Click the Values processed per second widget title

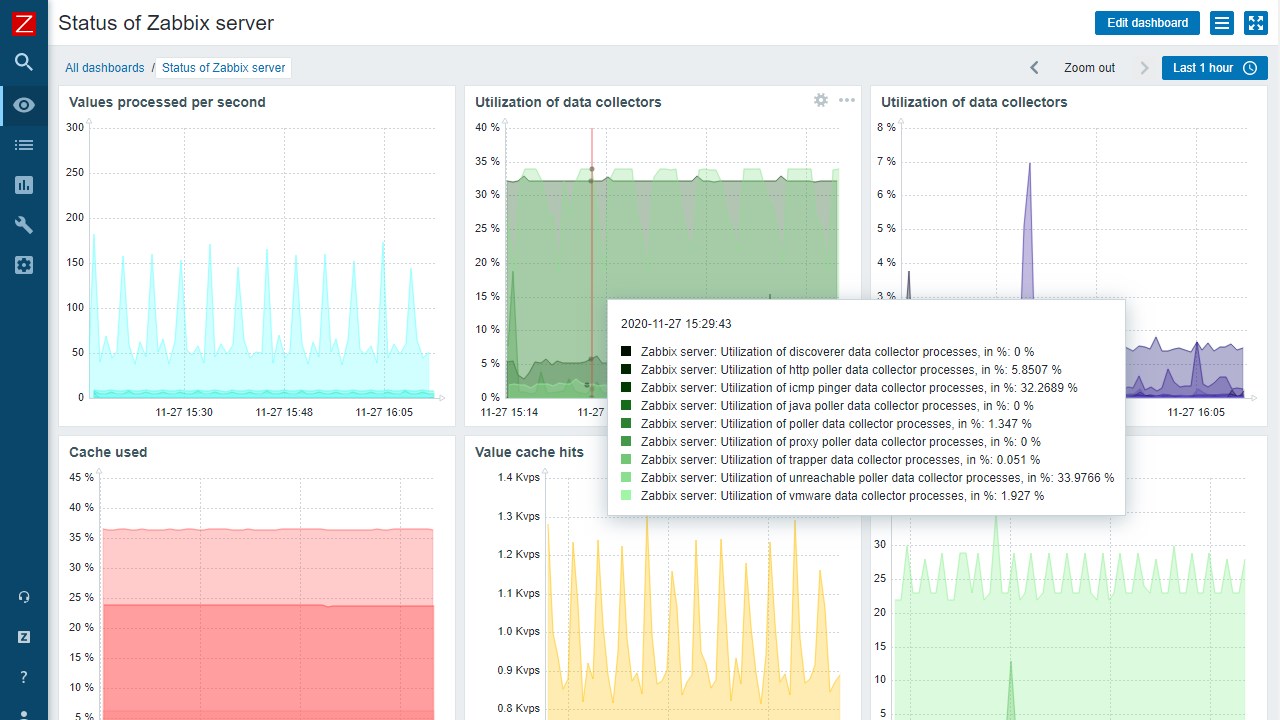(167, 102)
